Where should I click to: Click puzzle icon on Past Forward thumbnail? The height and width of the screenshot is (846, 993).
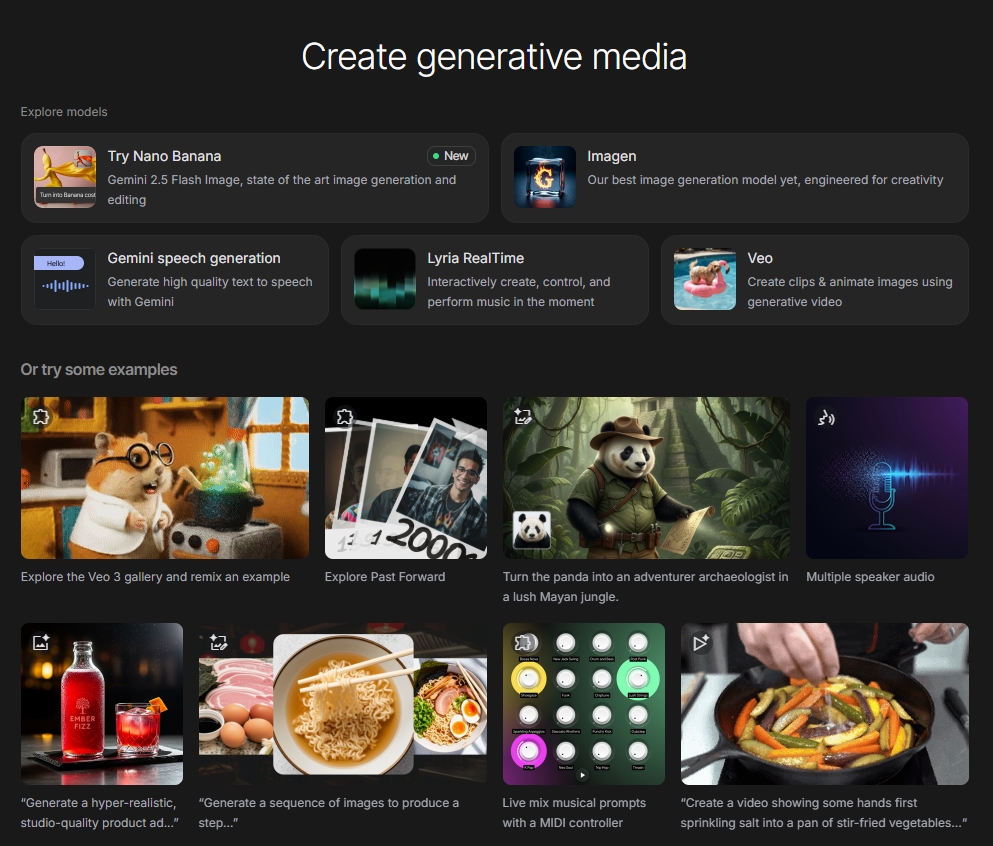[x=345, y=417]
